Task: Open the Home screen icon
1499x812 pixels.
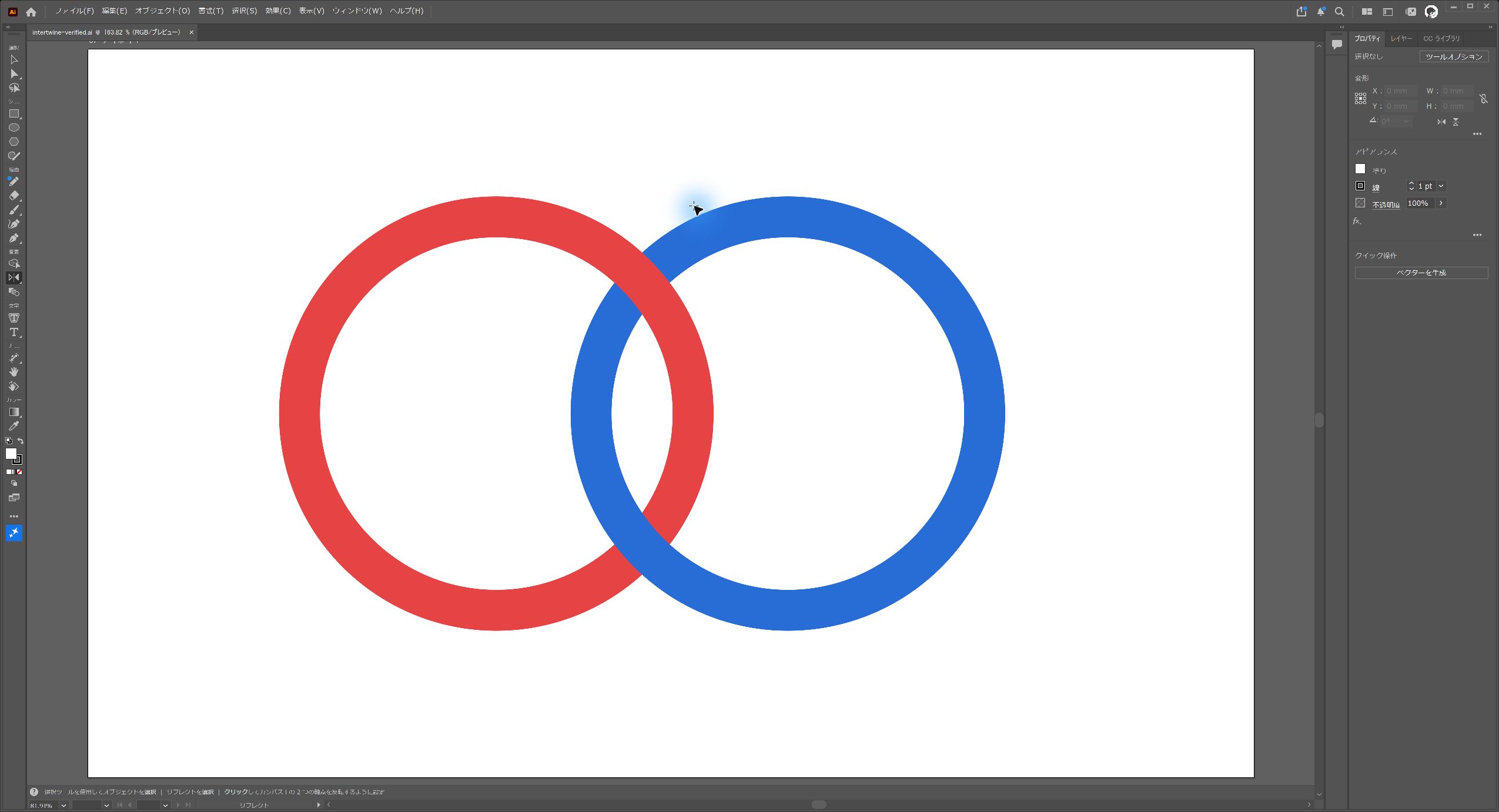Action: (31, 12)
